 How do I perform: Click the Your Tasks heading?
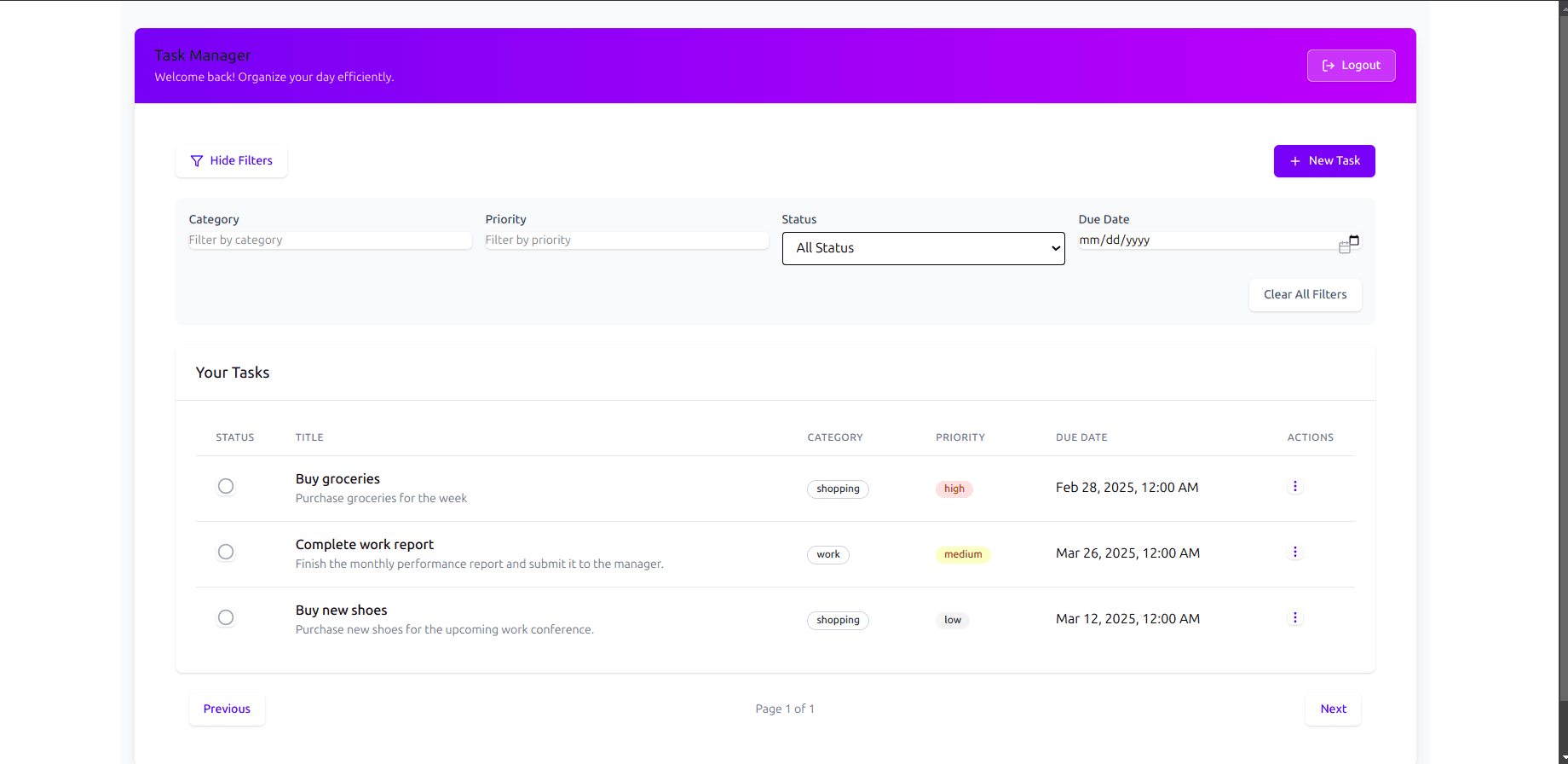pyautogui.click(x=233, y=373)
